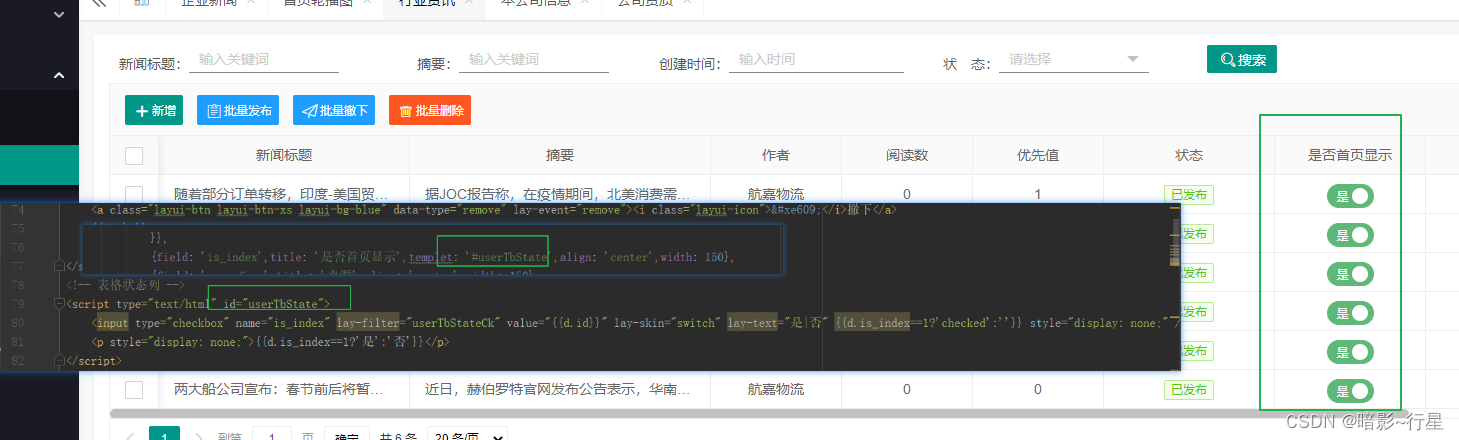Viewport: 1459px width, 440px height.
Task: Expand the top sidebar chevron-down menu
Action: [x=59, y=15]
